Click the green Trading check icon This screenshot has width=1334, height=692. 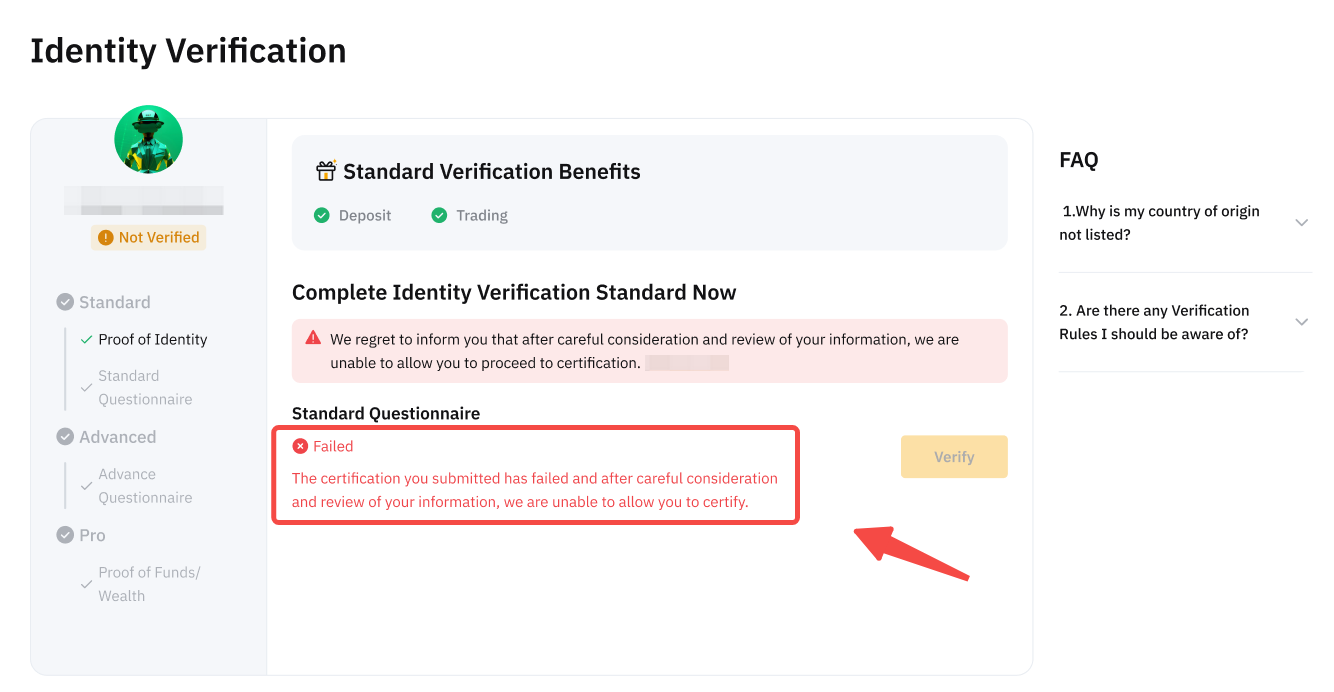[x=439, y=215]
